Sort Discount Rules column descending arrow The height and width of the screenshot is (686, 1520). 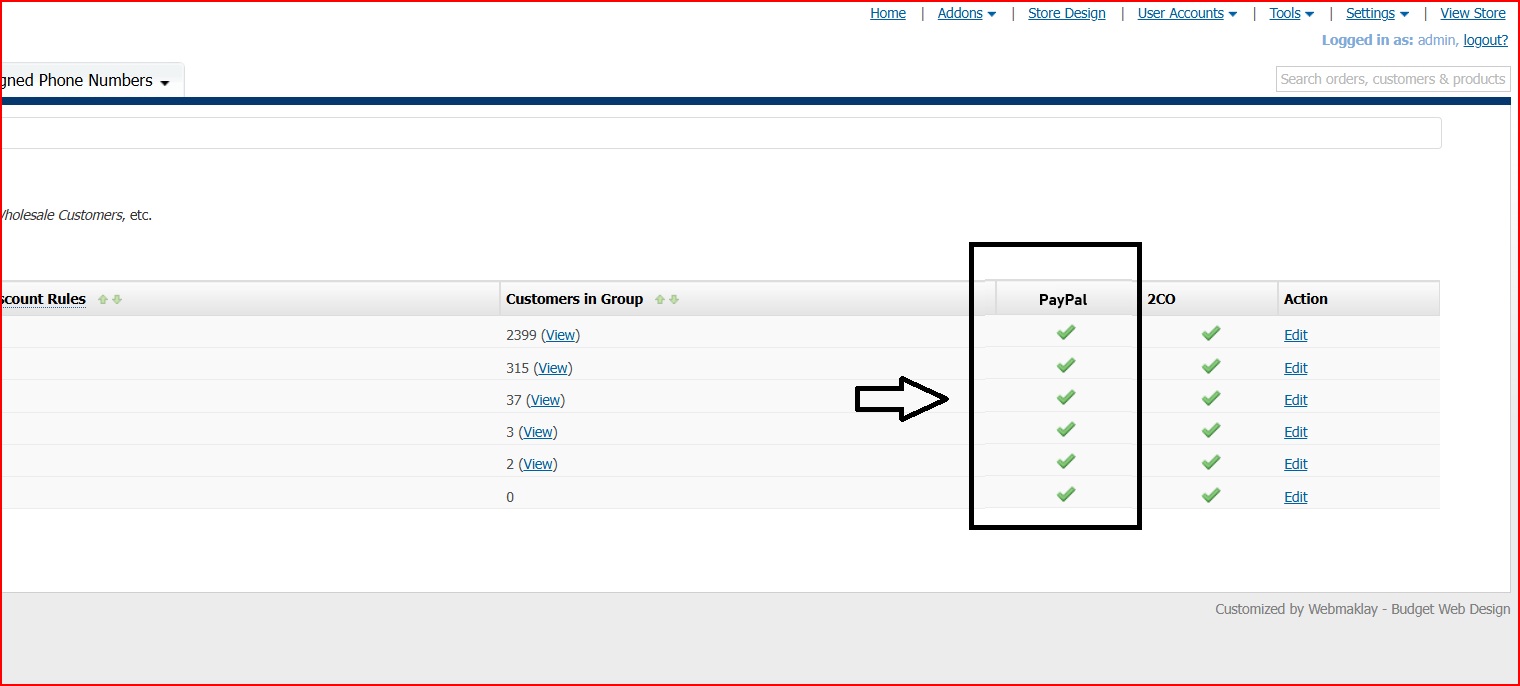coord(117,300)
